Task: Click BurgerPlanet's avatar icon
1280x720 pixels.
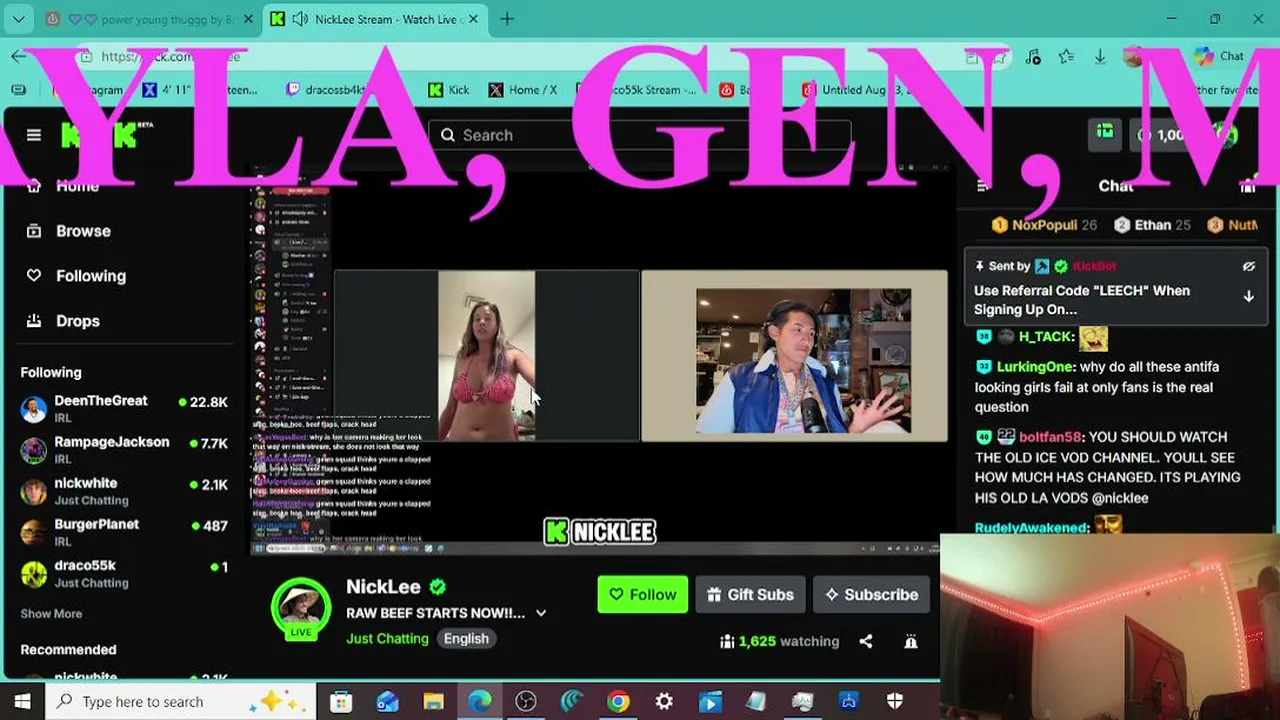Action: click(x=34, y=533)
